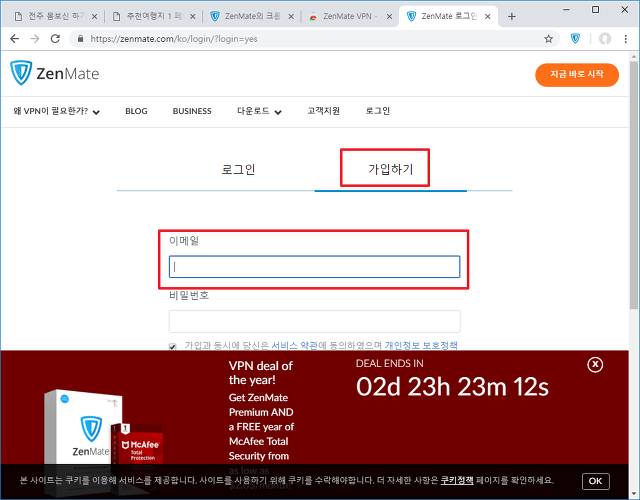Select the 가입하기 form tab

(391, 169)
